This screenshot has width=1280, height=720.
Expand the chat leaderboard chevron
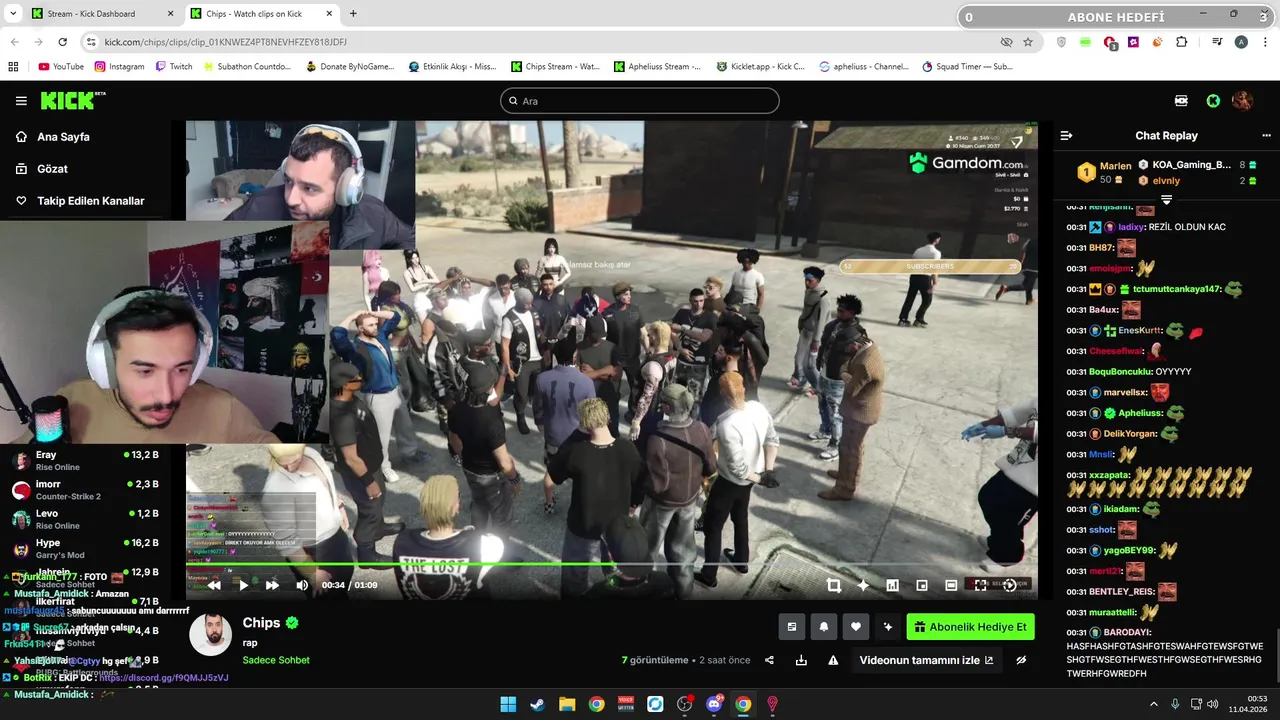(x=1166, y=200)
